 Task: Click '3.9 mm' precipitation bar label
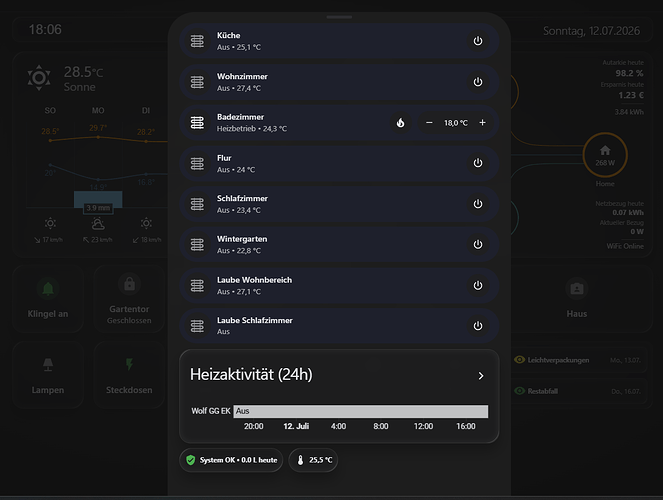pyautogui.click(x=98, y=208)
